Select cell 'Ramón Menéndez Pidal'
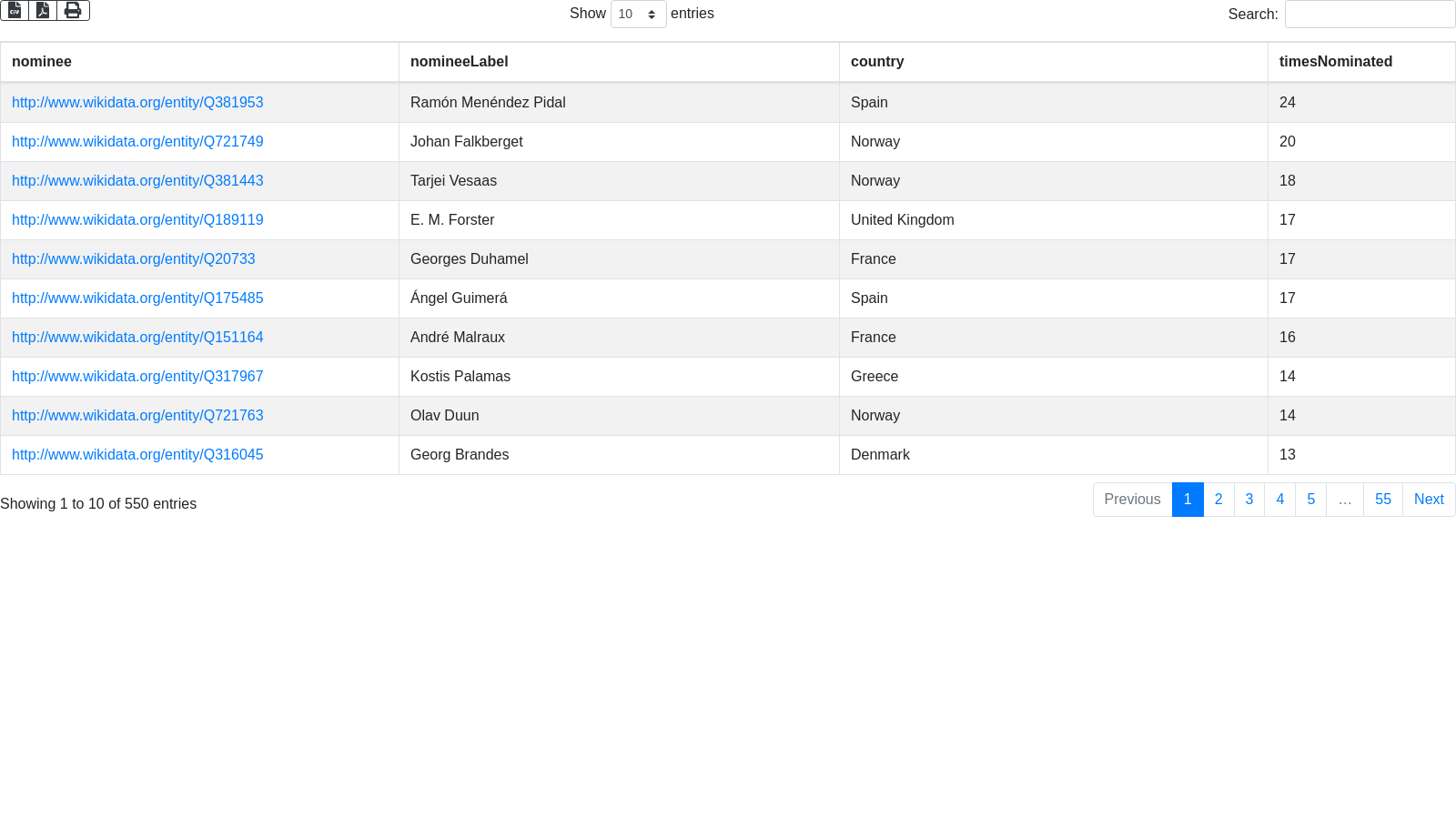The image size is (1456, 819). pyautogui.click(x=619, y=103)
